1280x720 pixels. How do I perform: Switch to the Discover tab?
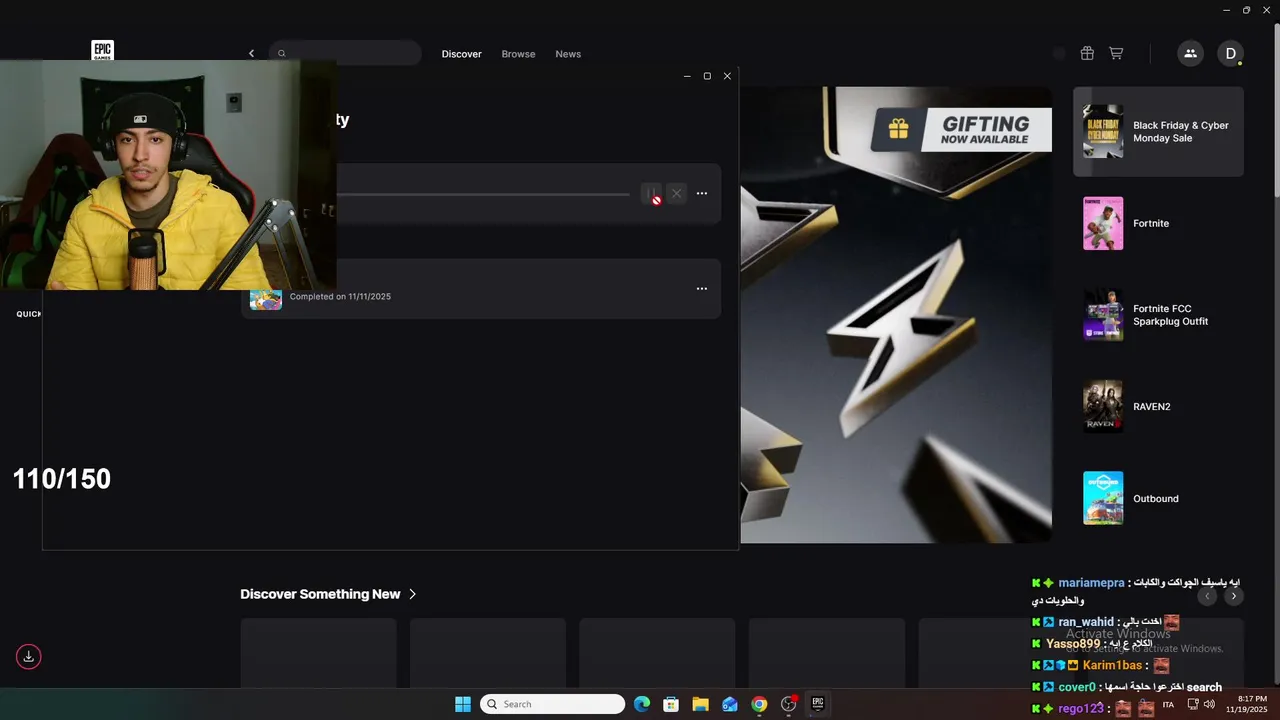click(462, 54)
